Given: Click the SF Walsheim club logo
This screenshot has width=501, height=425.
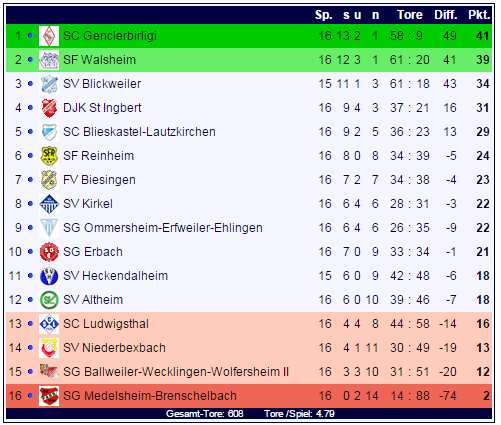Looking at the screenshot, I should click(x=49, y=60).
